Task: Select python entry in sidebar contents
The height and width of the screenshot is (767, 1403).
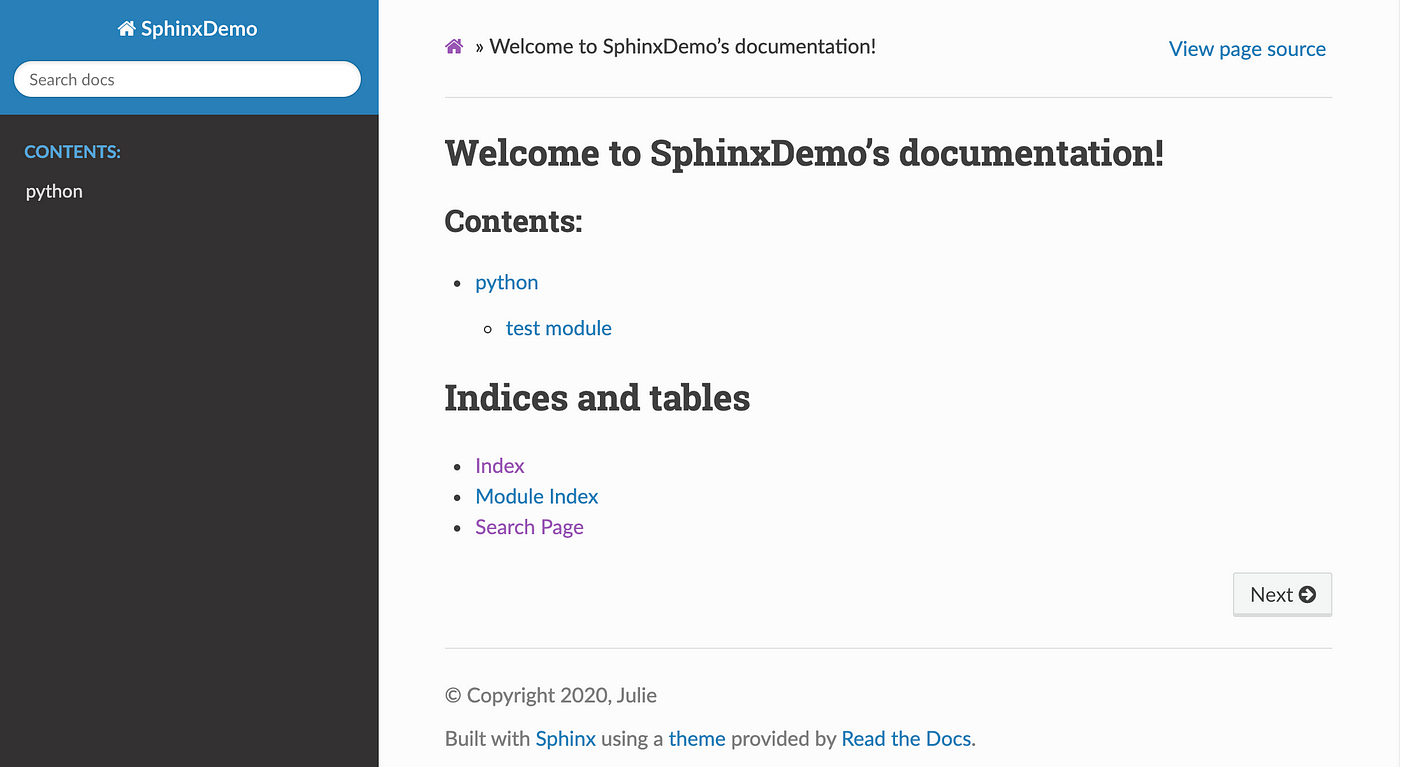Action: [54, 191]
